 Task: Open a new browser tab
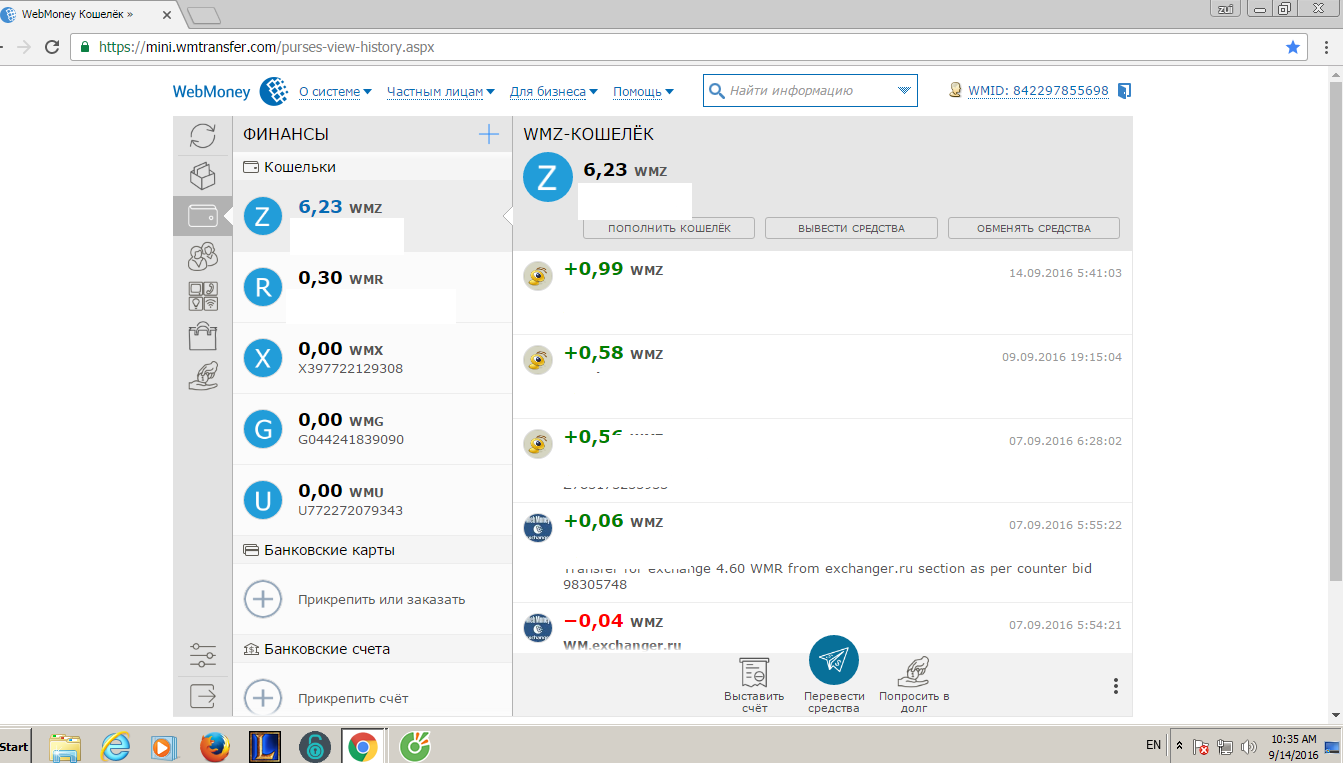click(x=203, y=15)
